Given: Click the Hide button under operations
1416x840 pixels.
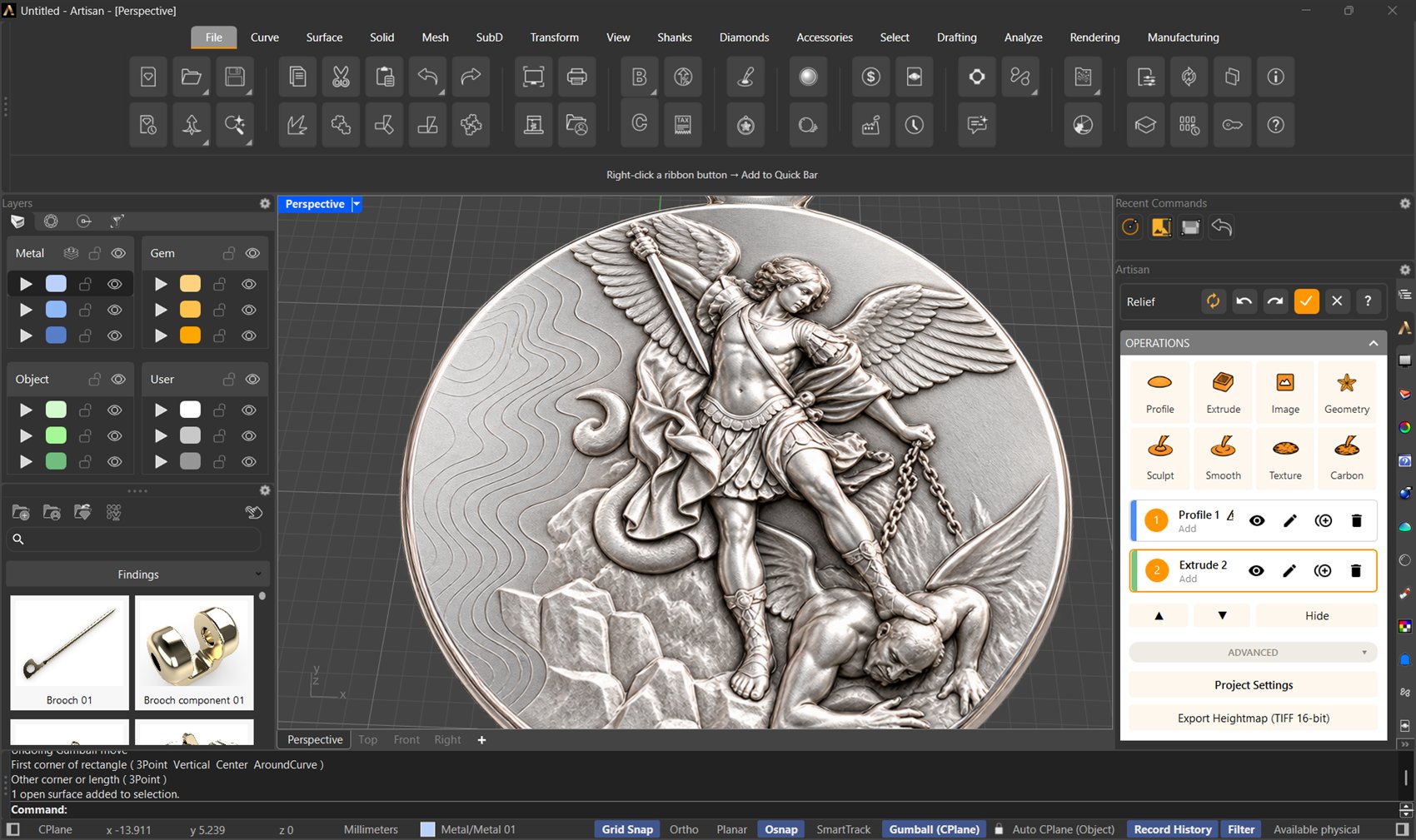Looking at the screenshot, I should click(x=1316, y=616).
